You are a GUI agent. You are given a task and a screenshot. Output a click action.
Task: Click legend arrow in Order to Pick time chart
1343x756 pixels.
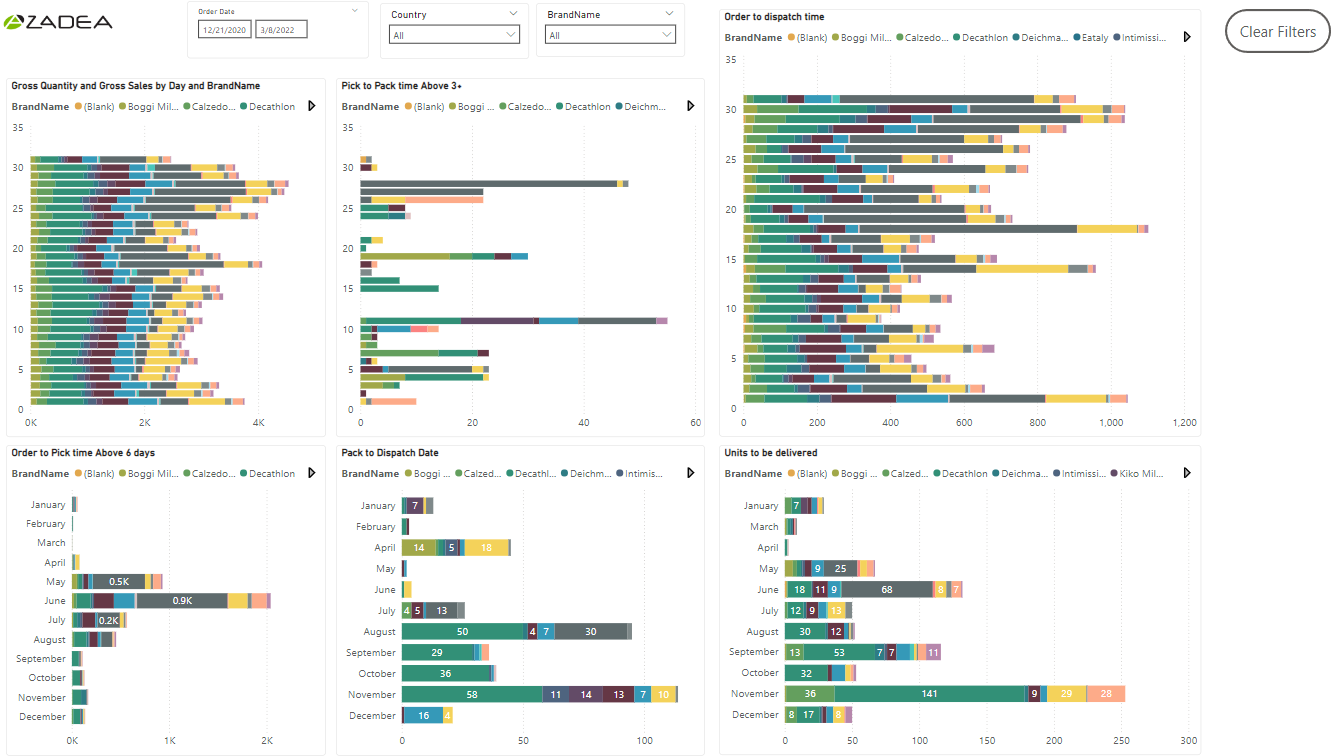311,474
